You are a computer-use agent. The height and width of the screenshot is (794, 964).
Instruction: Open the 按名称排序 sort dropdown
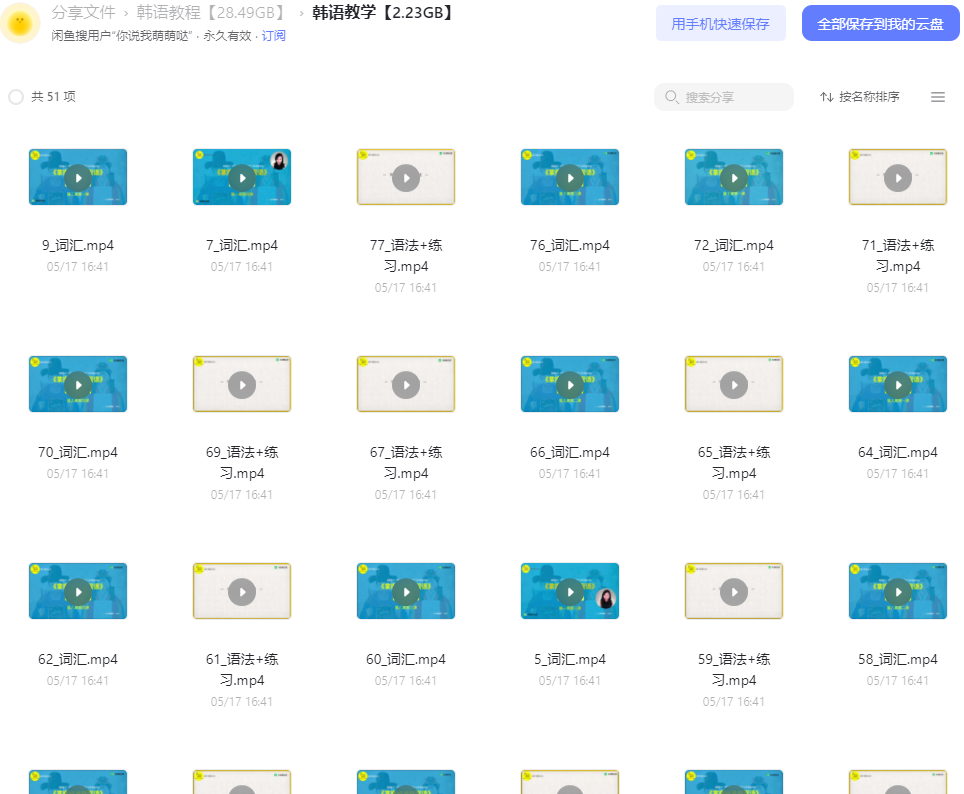coord(859,97)
